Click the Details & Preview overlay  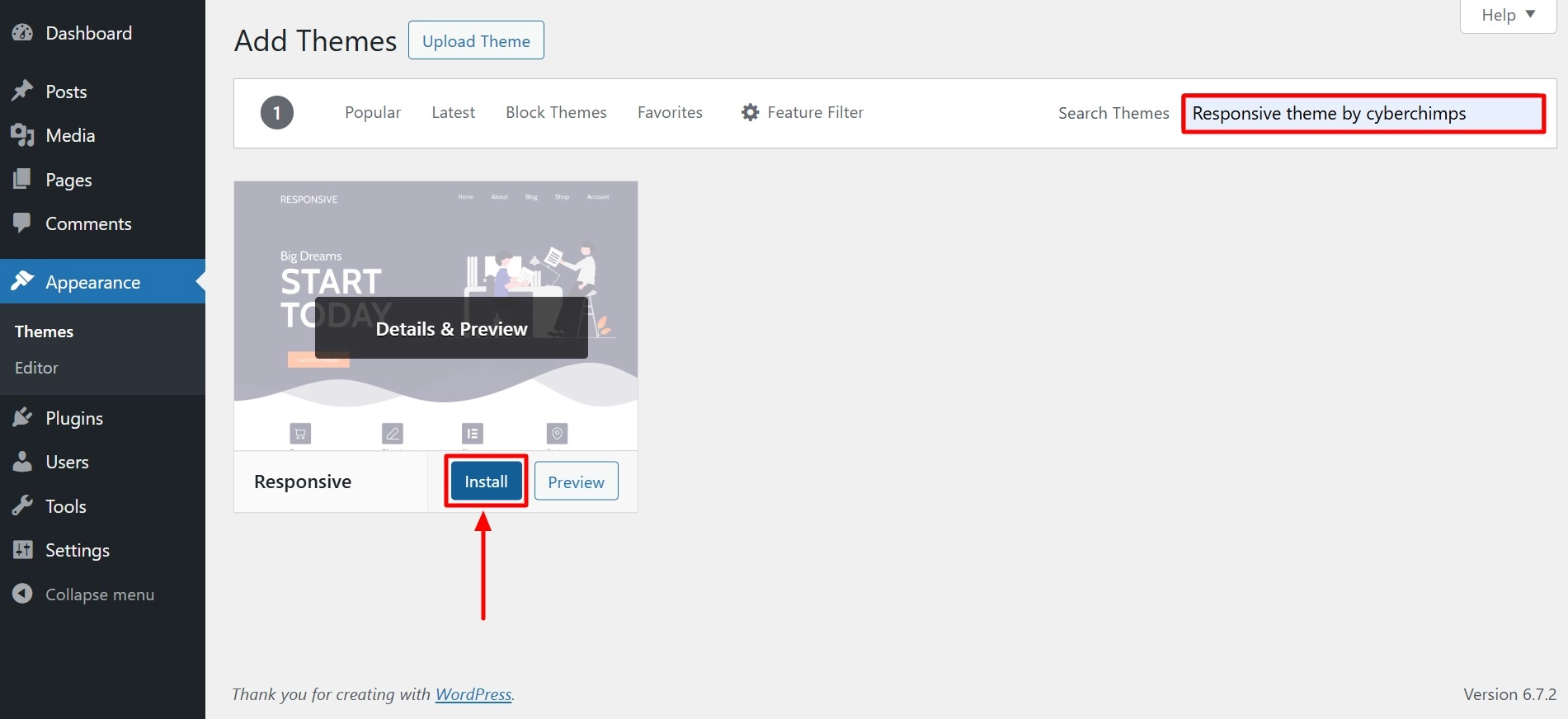coord(451,328)
